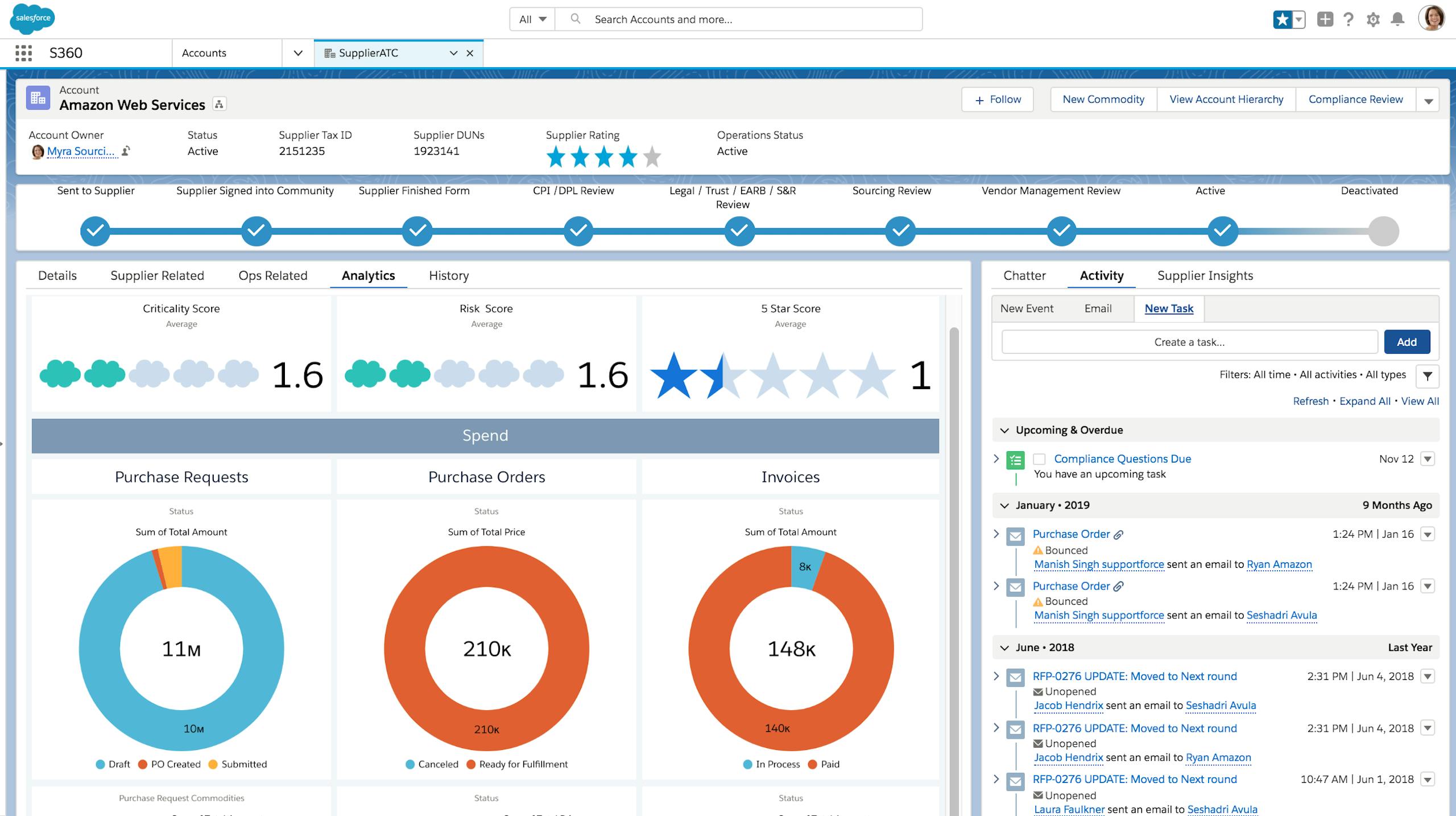
Task: Mark the Compliance Questions Due task complete
Action: [1040, 459]
